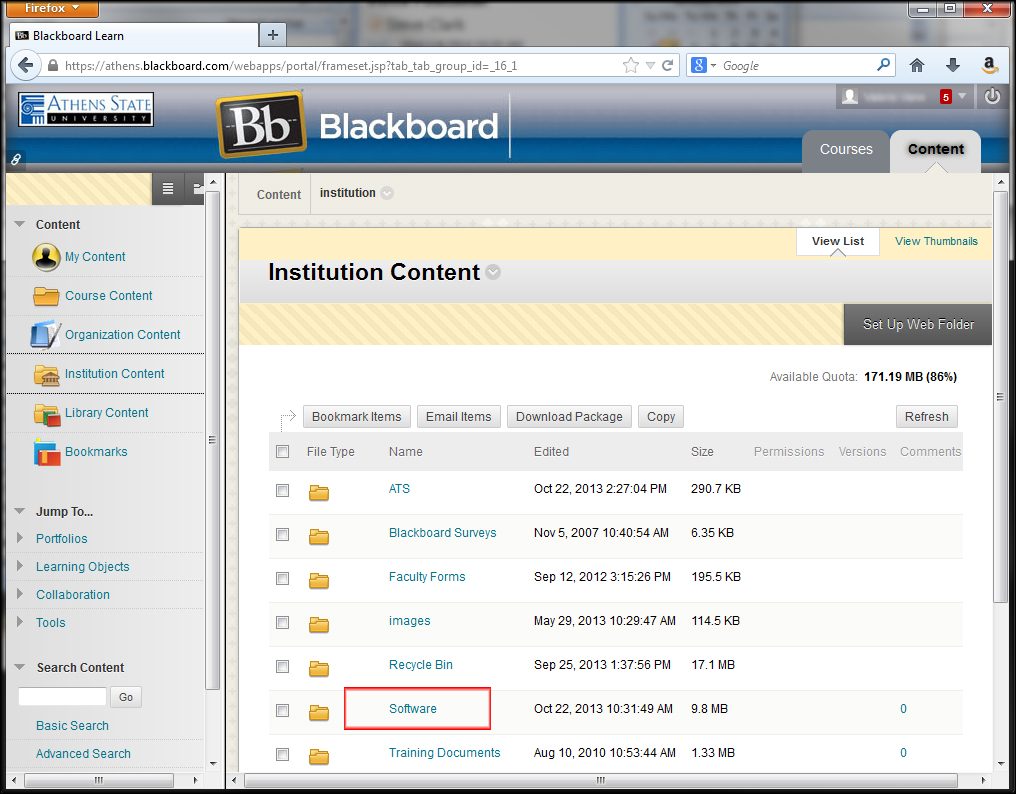Click the Library Content icon
This screenshot has height=794, width=1016.
tap(46, 413)
